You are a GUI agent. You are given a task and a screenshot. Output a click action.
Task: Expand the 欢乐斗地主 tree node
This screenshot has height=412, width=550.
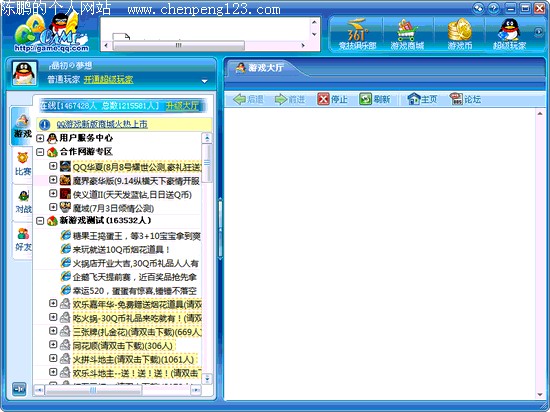[53, 372]
